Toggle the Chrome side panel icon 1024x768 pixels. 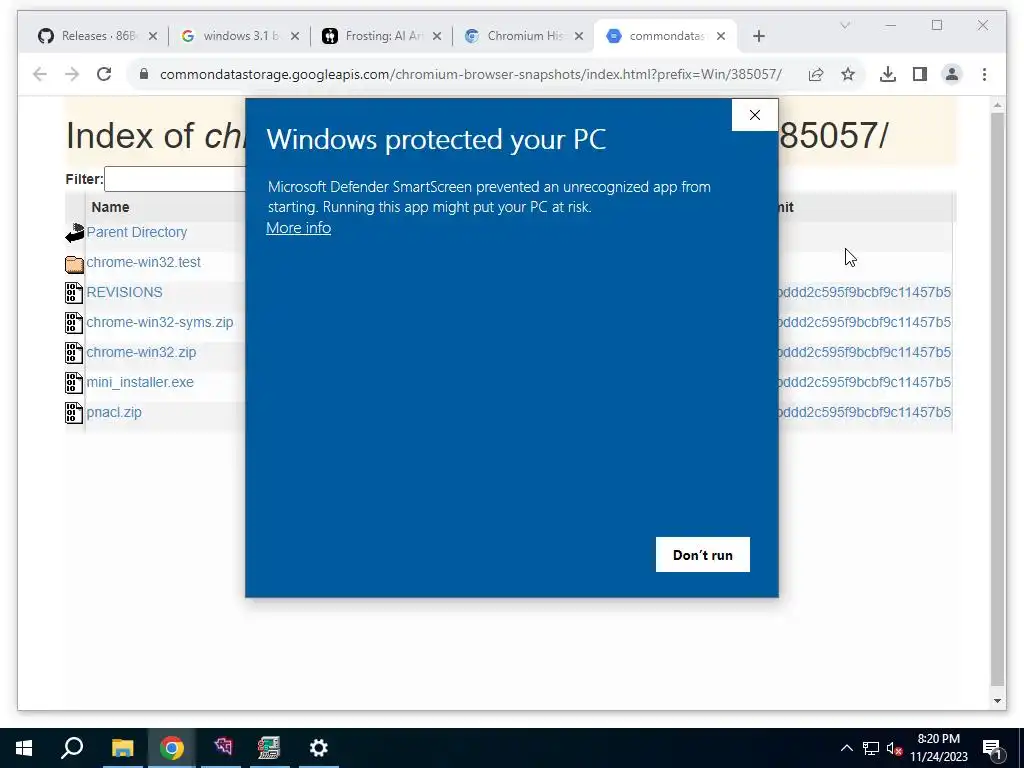920,74
